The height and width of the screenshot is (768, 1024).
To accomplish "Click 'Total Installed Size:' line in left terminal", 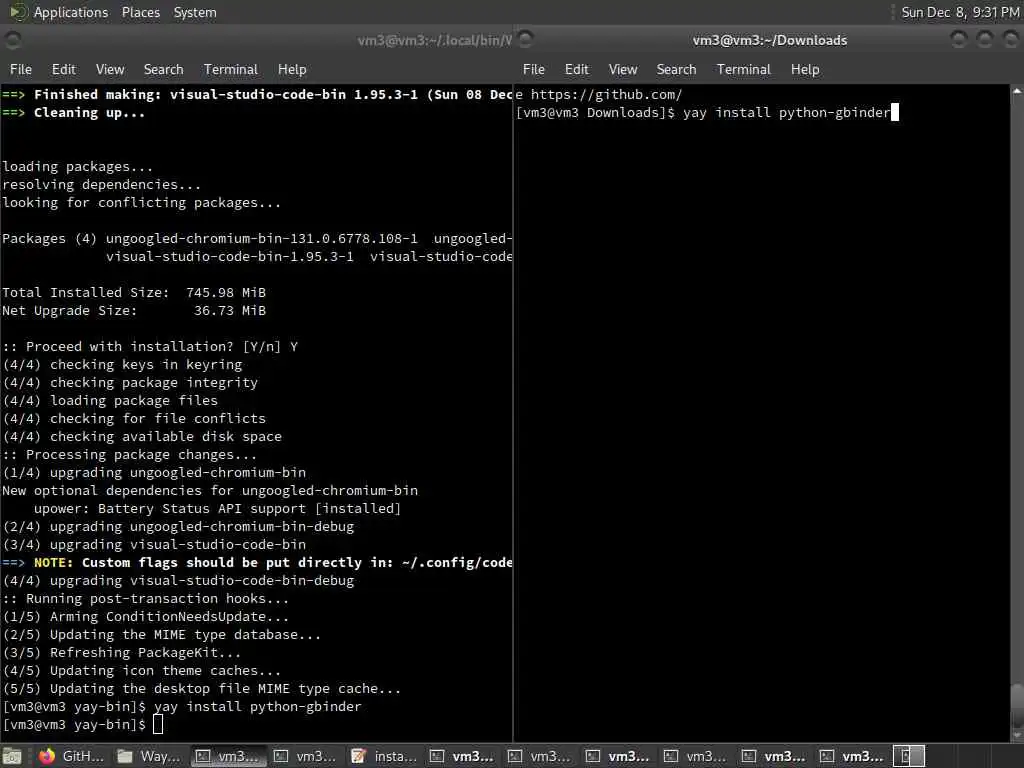I will pos(134,293).
